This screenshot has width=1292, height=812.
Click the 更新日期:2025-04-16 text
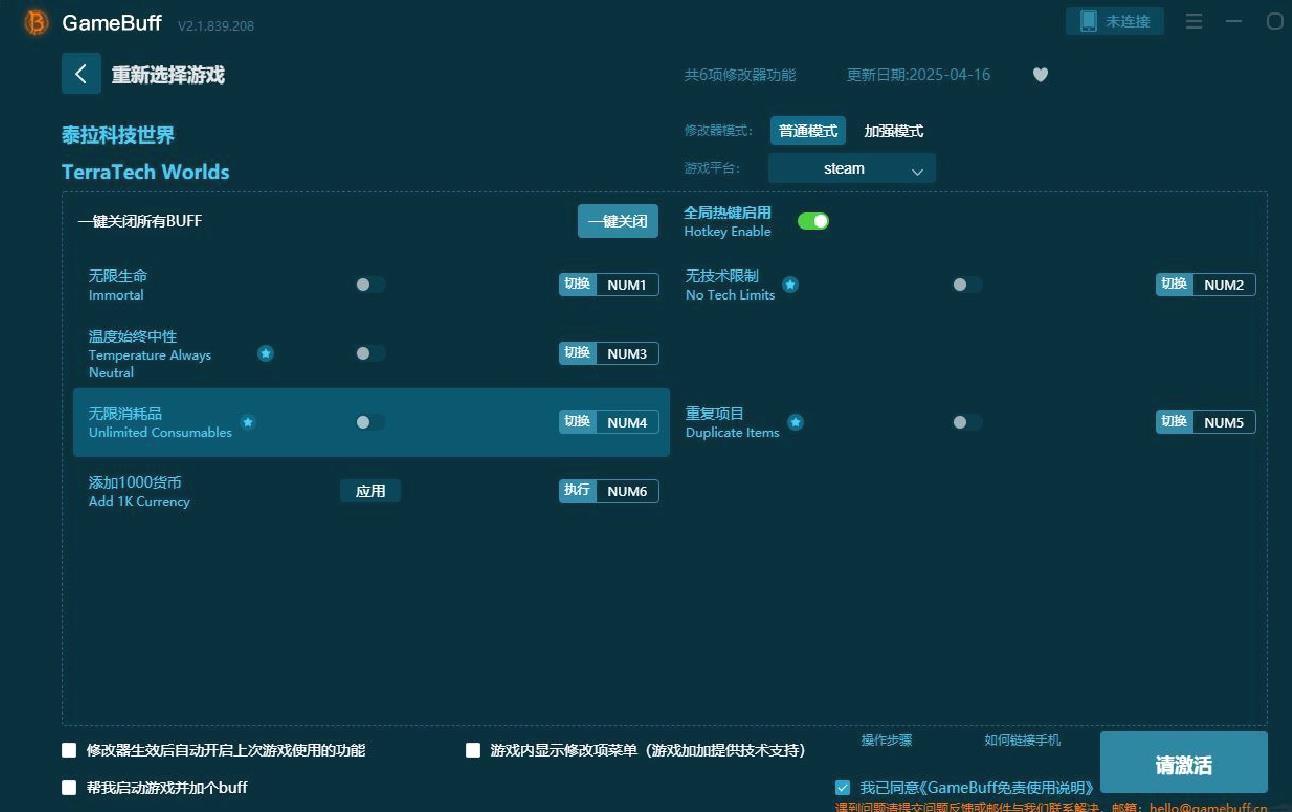[x=918, y=74]
